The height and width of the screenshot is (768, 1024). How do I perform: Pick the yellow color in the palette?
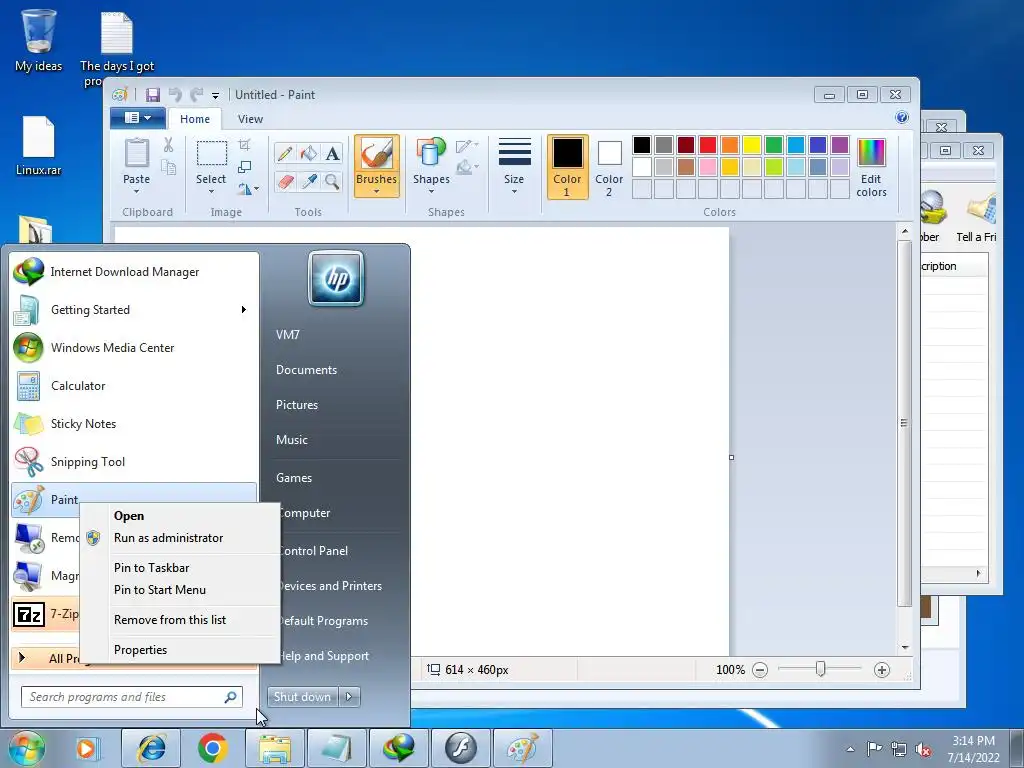click(x=752, y=145)
